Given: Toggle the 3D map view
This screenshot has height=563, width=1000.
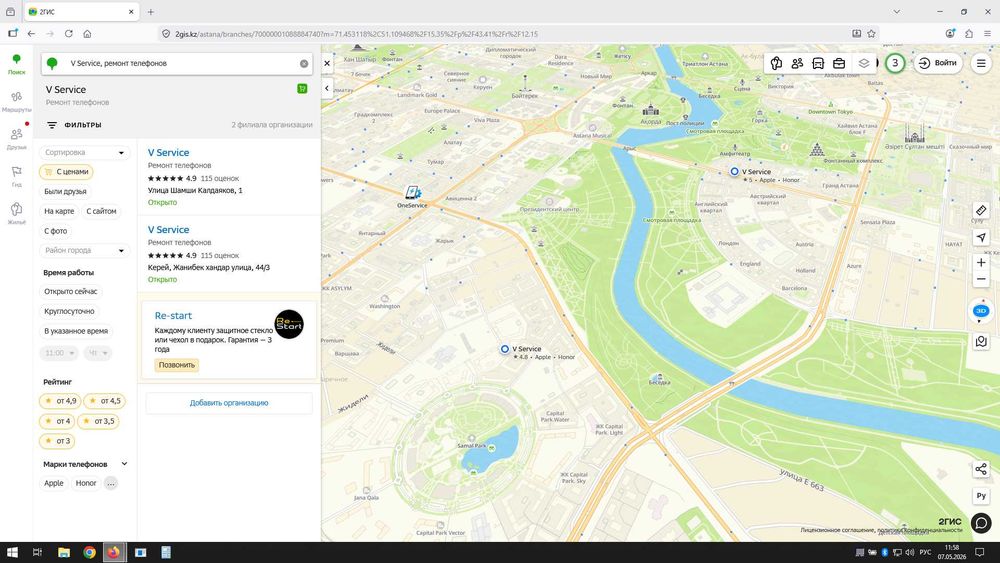Looking at the screenshot, I should tap(981, 311).
